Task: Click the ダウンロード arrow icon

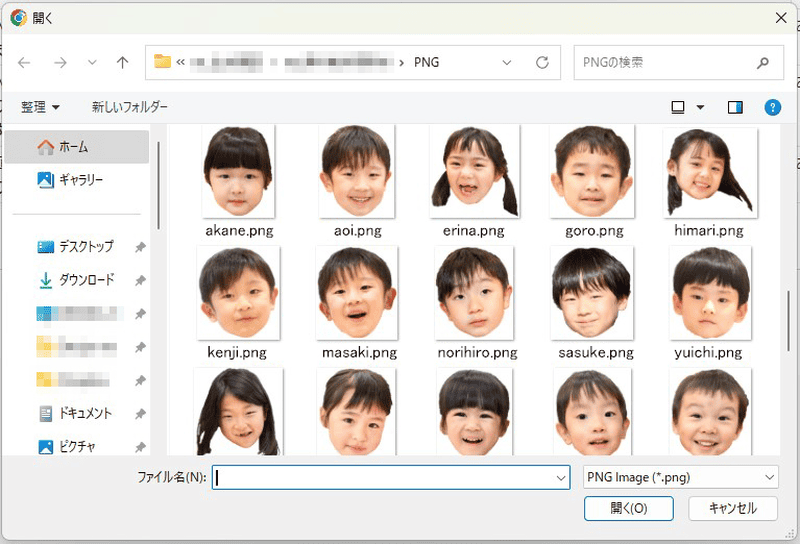Action: tap(45, 280)
